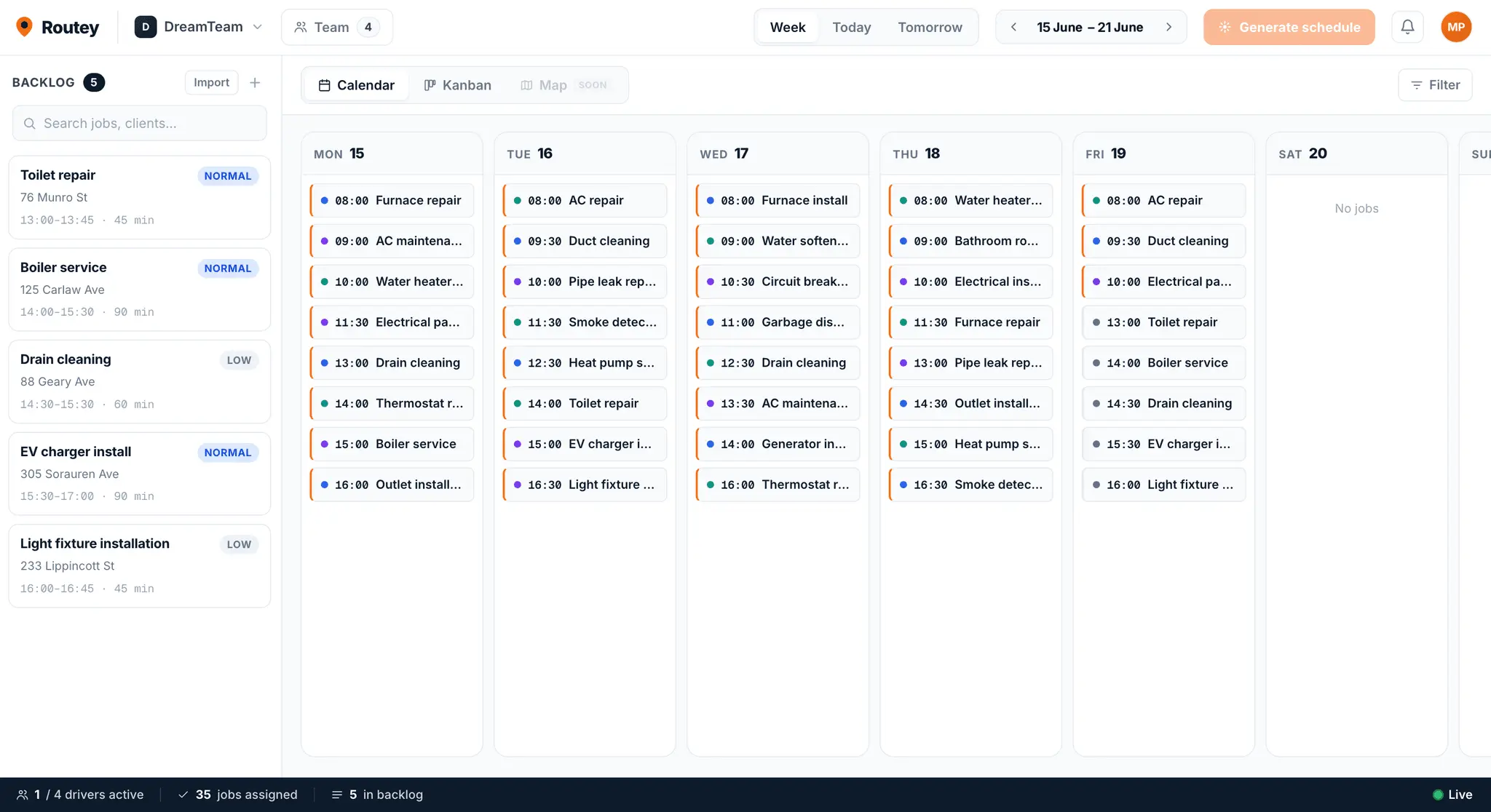Viewport: 1491px width, 812px height.
Task: Click the backlog count badge 5
Action: [94, 82]
